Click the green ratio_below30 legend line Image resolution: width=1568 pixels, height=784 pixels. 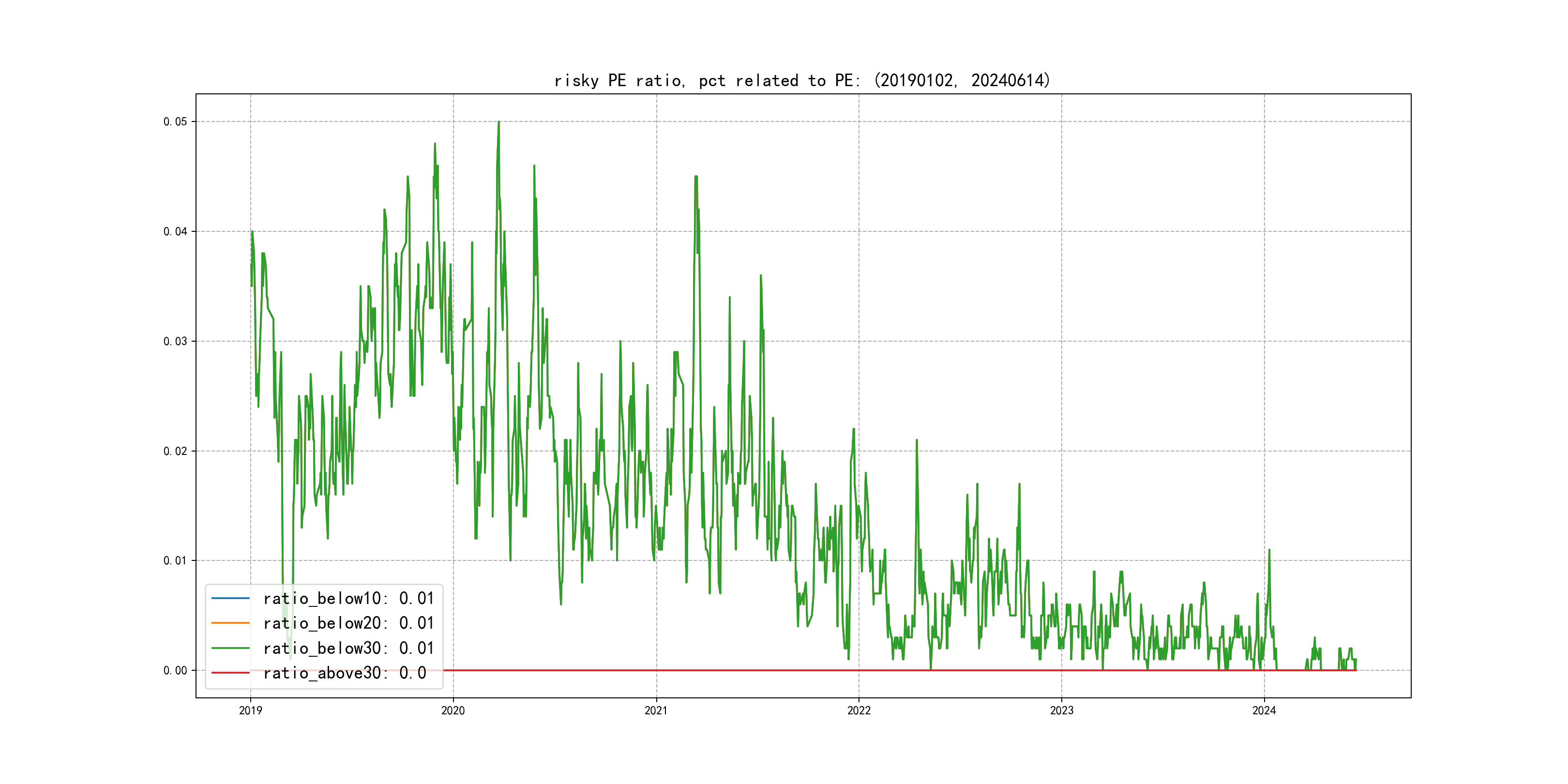[230, 648]
